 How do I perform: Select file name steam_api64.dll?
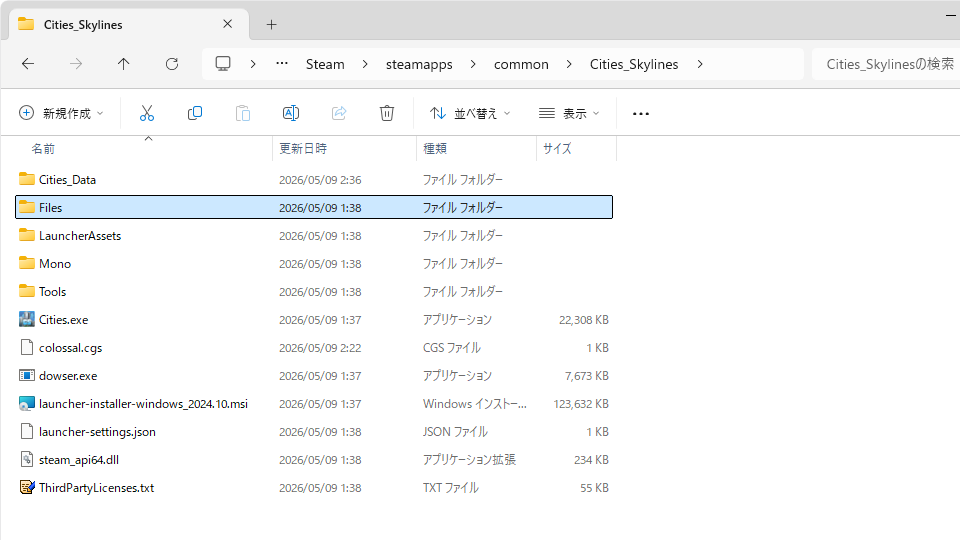(79, 460)
